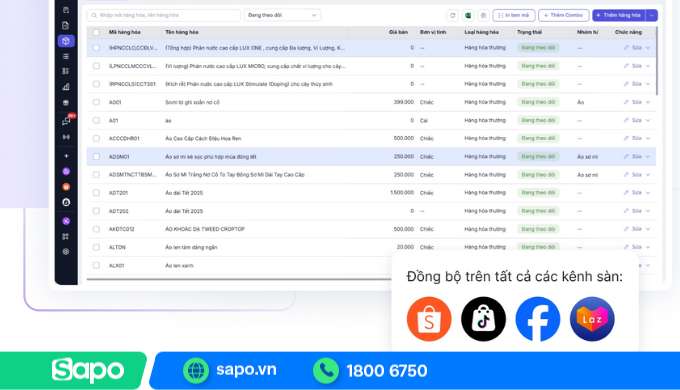Click the 'Đơn vị tính' column header
The image size is (680, 390).
433,32
